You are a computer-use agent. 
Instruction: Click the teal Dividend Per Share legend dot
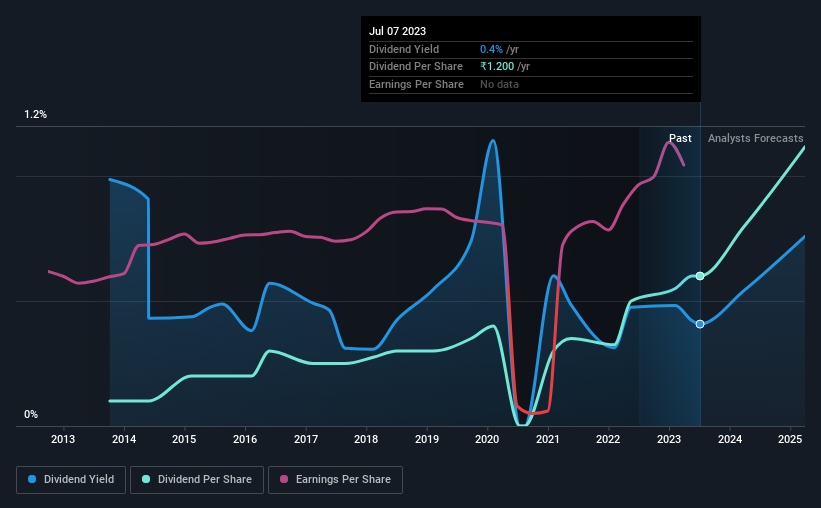[146, 479]
